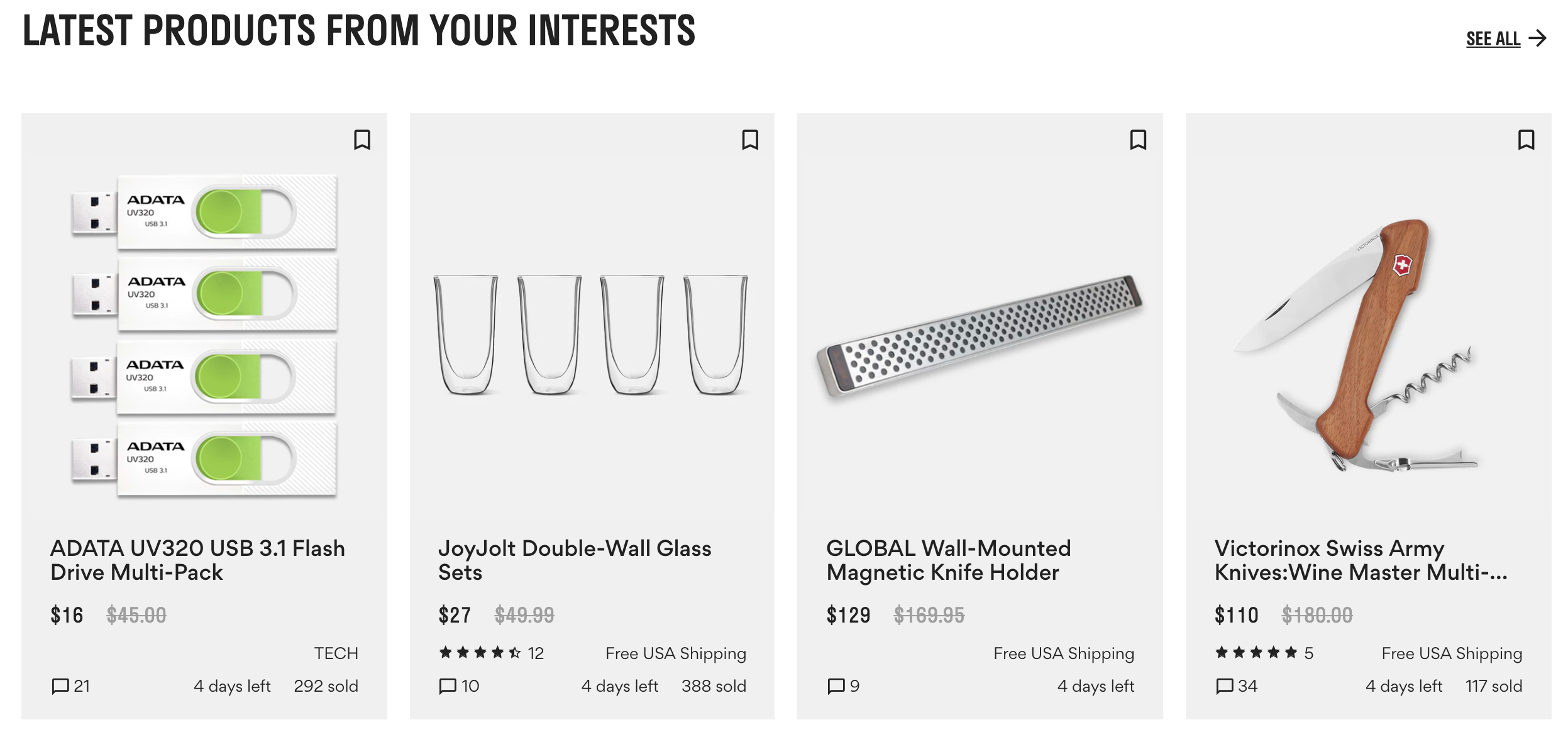Open comments icon on JoyJolt glasses
Viewport: 1568px width, 732px height.
click(448, 686)
